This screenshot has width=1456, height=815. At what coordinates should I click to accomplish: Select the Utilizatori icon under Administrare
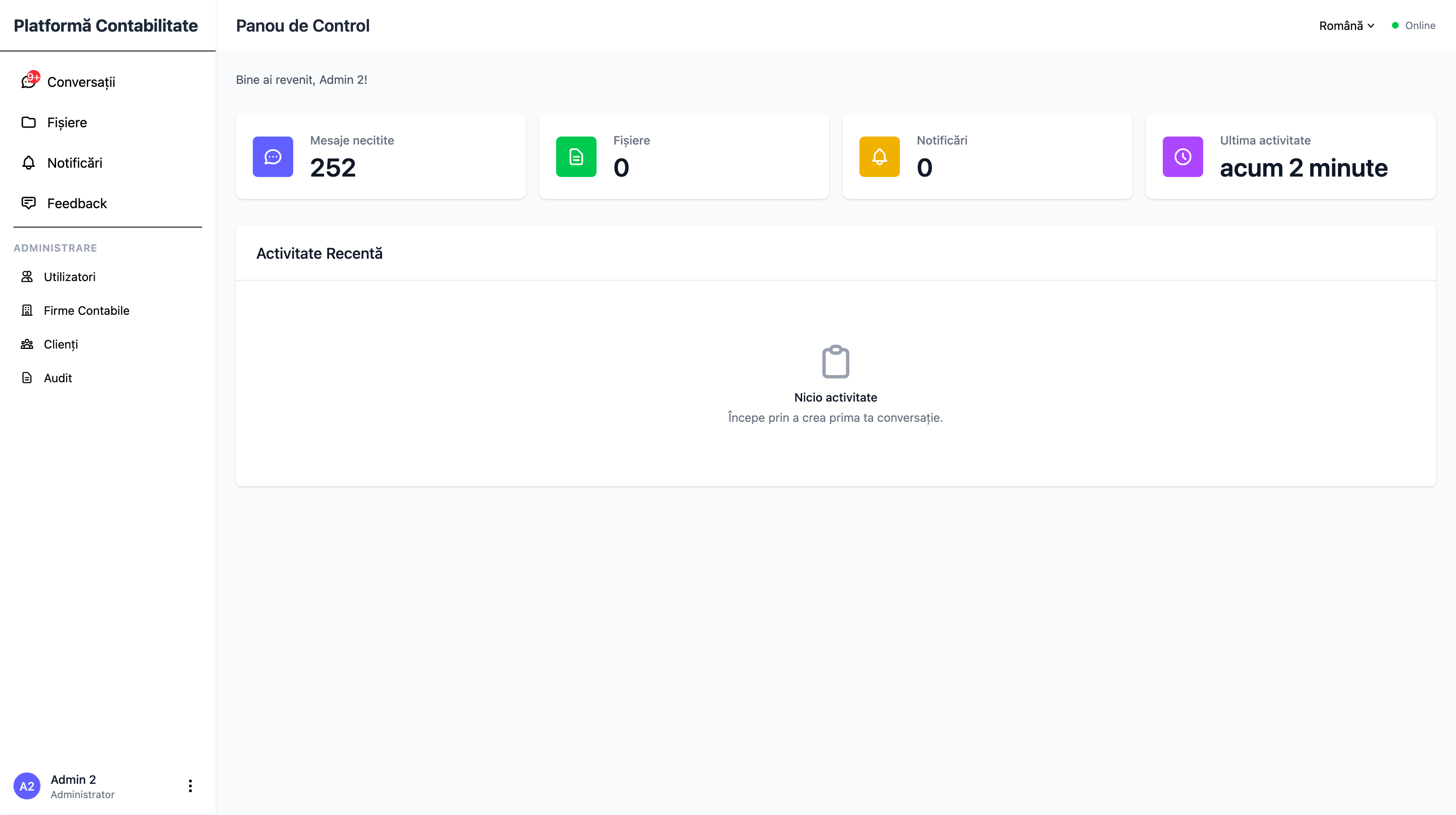pyautogui.click(x=27, y=276)
